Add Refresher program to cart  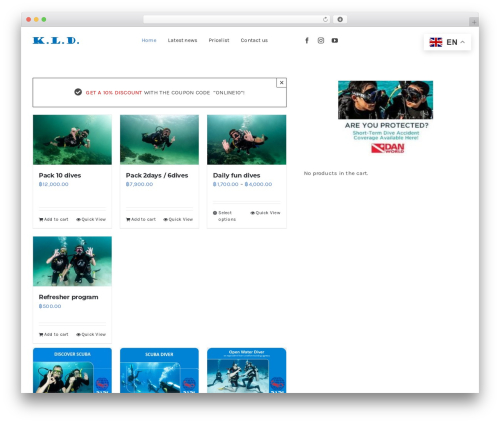point(54,334)
